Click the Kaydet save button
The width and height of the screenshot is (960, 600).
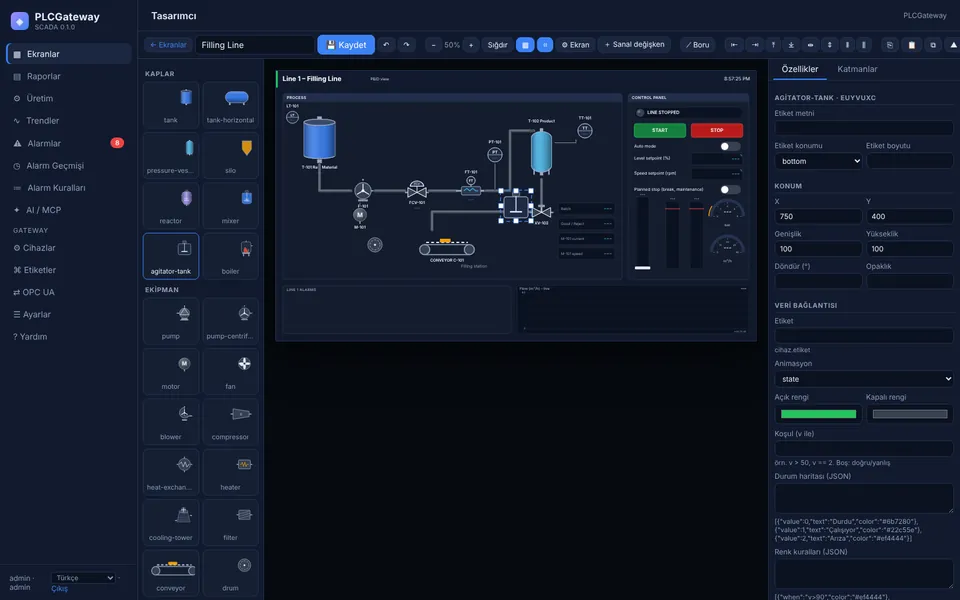(x=346, y=45)
